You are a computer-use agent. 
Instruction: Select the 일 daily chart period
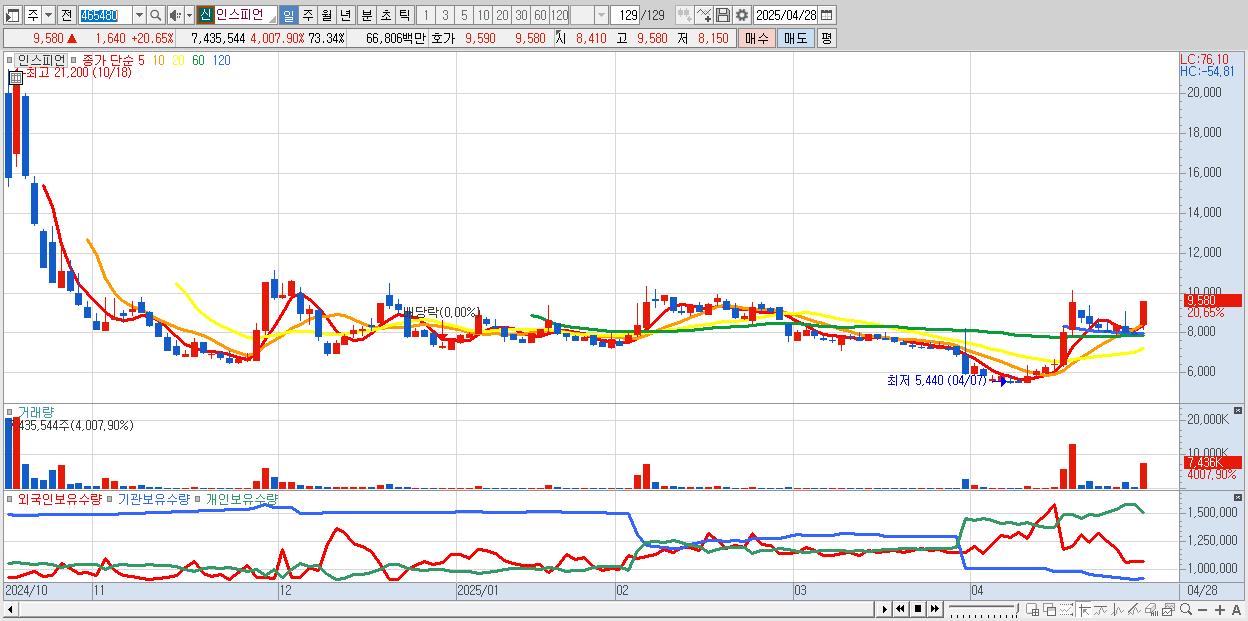(x=288, y=15)
